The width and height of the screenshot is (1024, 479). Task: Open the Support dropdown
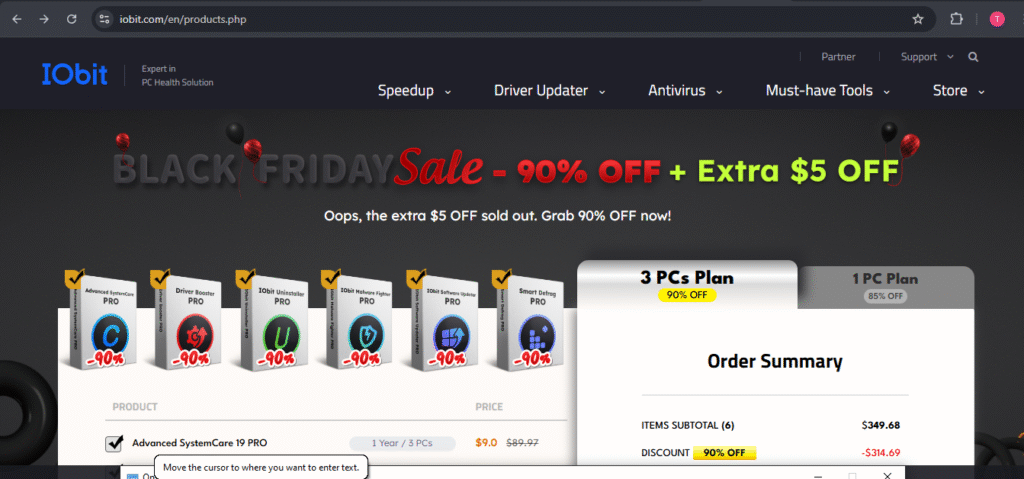(x=927, y=57)
